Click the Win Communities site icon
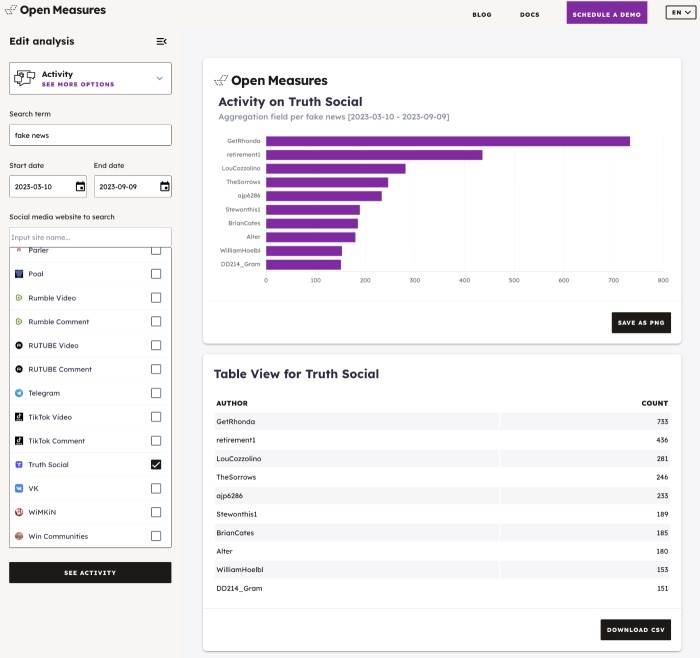700x658 pixels. 19,536
